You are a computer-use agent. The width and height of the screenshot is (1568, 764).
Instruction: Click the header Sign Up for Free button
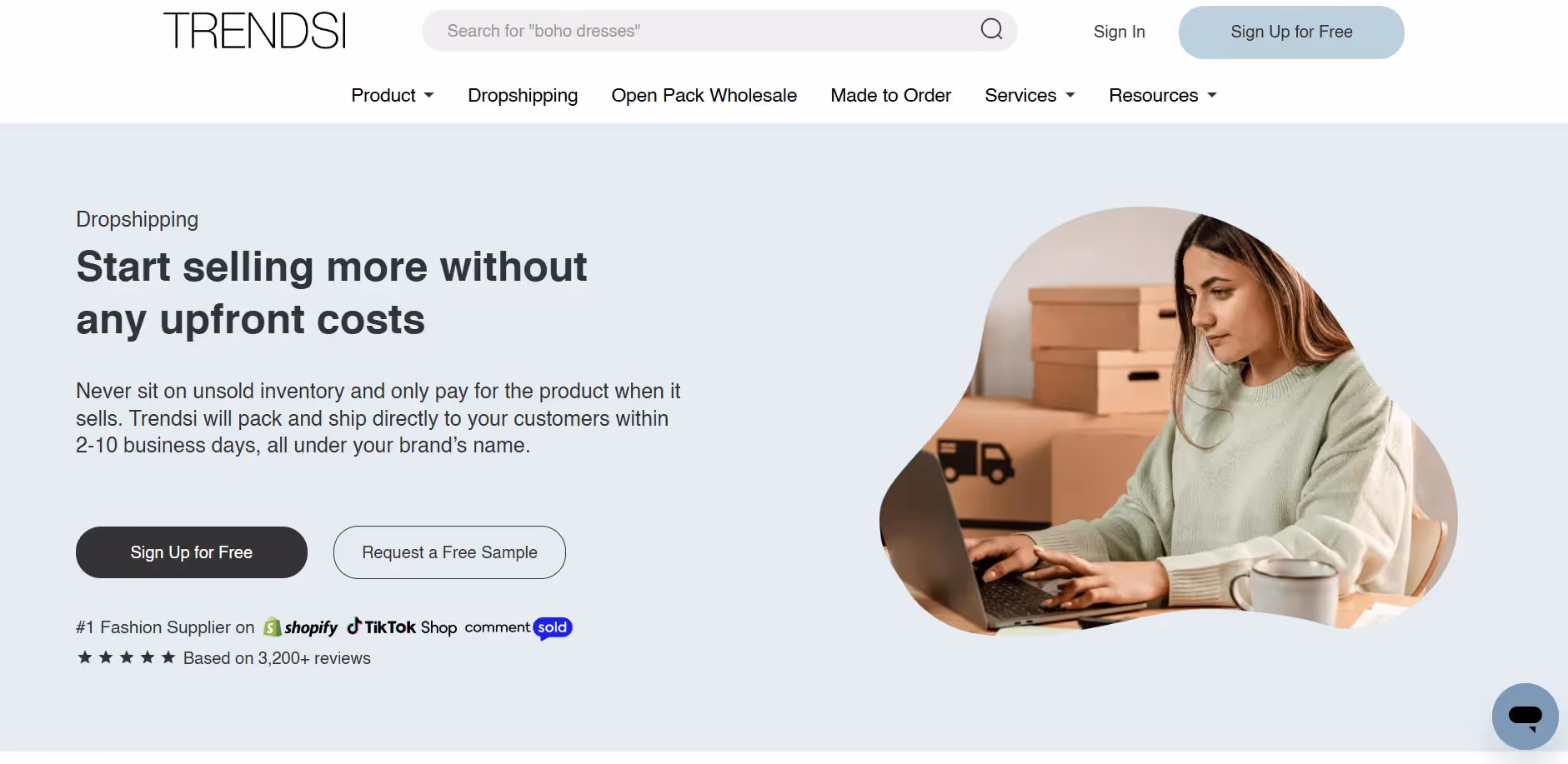pyautogui.click(x=1291, y=32)
